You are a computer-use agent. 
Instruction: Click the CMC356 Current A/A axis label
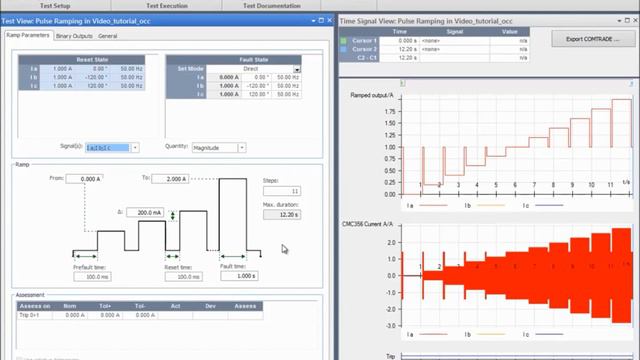[x=367, y=224]
